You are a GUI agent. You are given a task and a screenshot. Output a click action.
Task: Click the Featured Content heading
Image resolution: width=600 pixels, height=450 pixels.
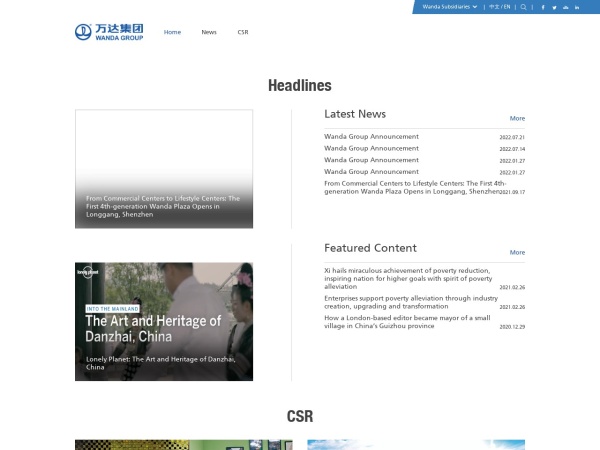(x=370, y=248)
